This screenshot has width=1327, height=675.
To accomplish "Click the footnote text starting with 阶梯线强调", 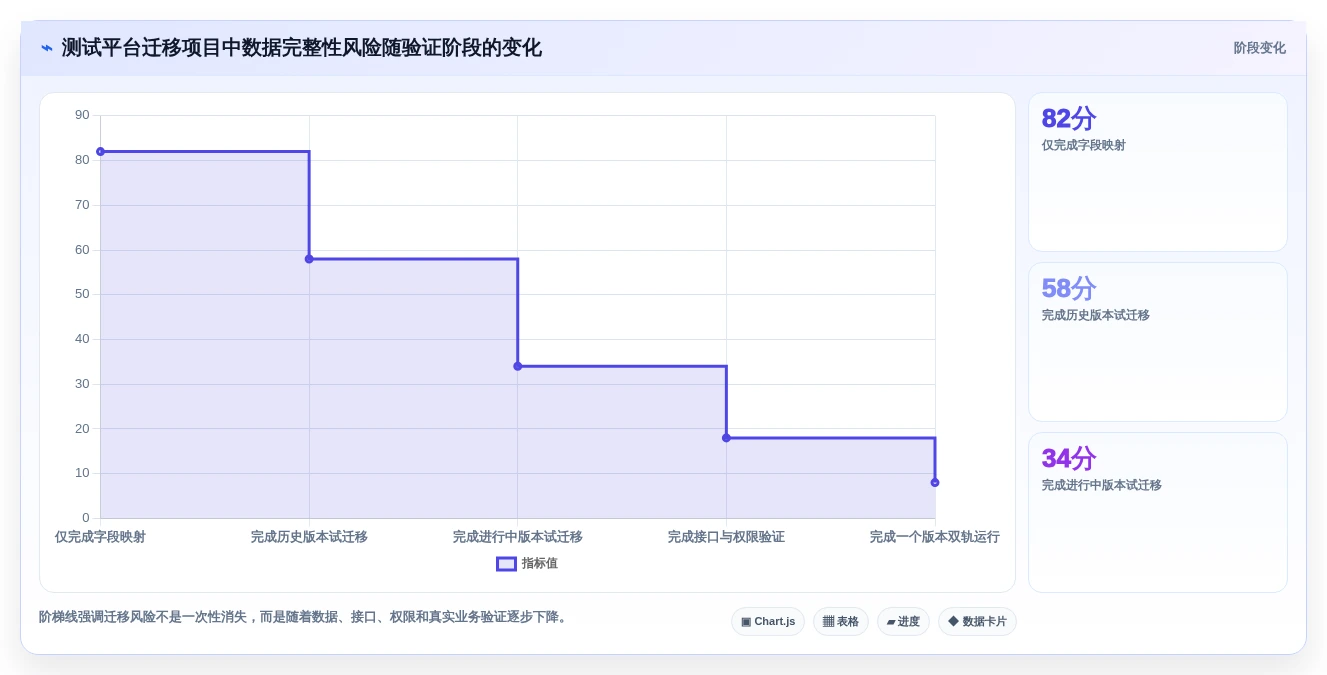I will pos(305,617).
